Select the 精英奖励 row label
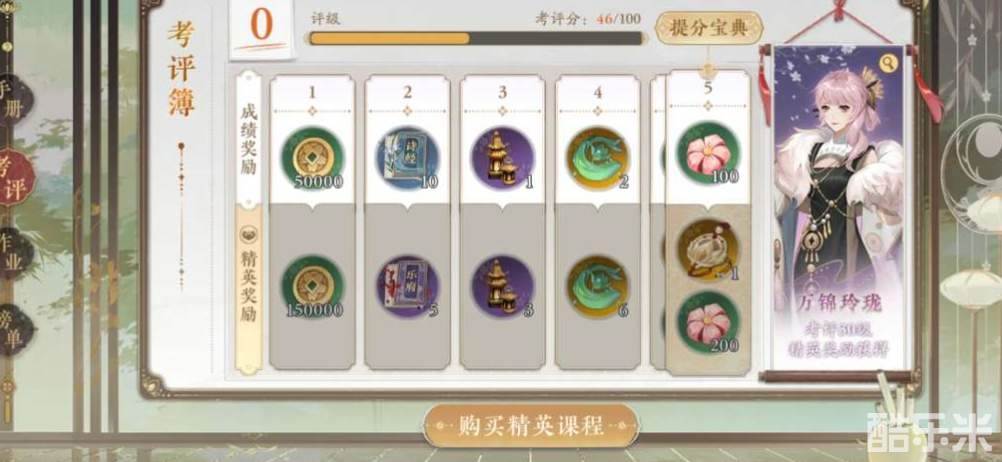 tap(249, 290)
